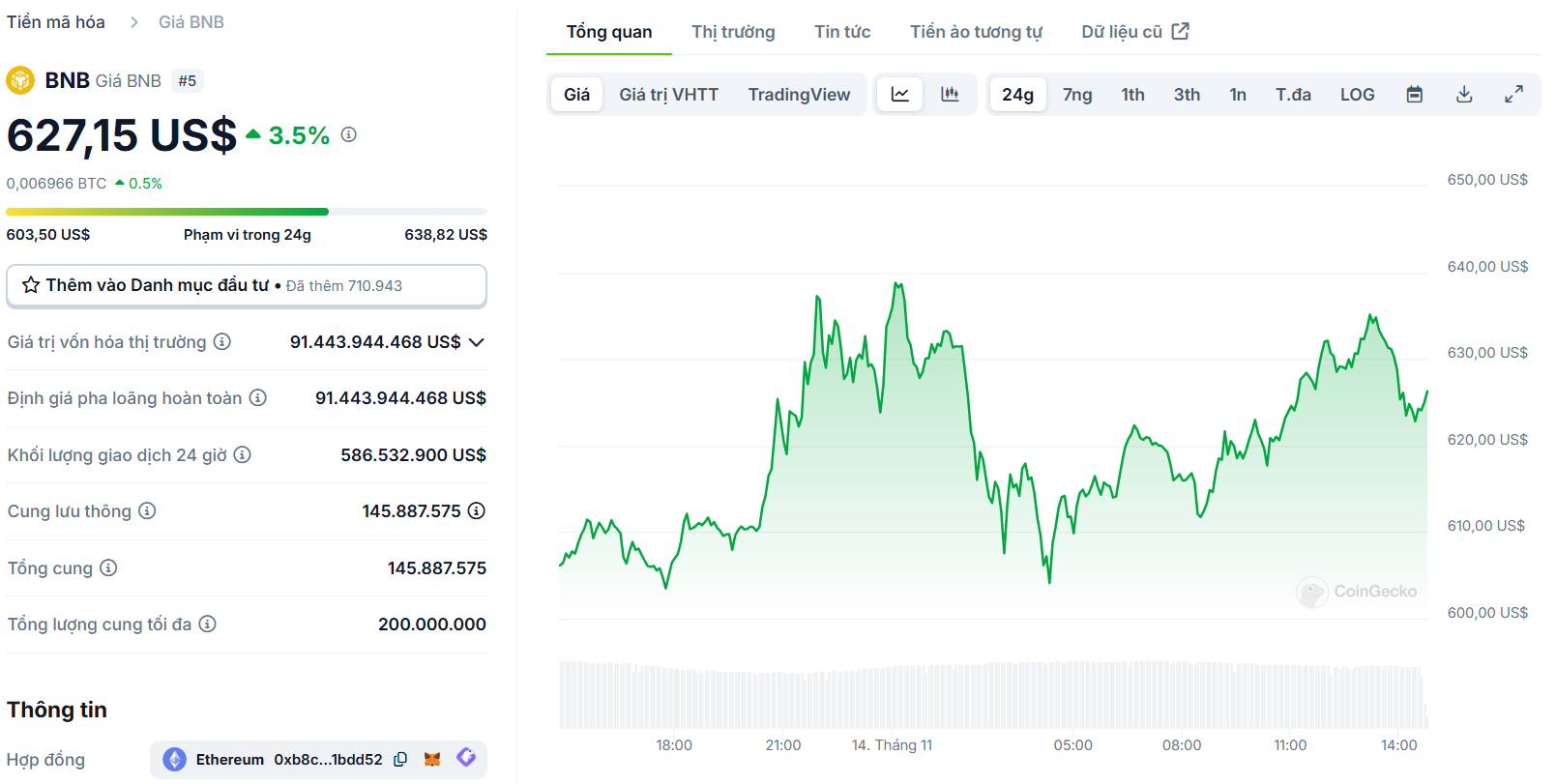Click star icon to add to portfolio

click(x=31, y=285)
